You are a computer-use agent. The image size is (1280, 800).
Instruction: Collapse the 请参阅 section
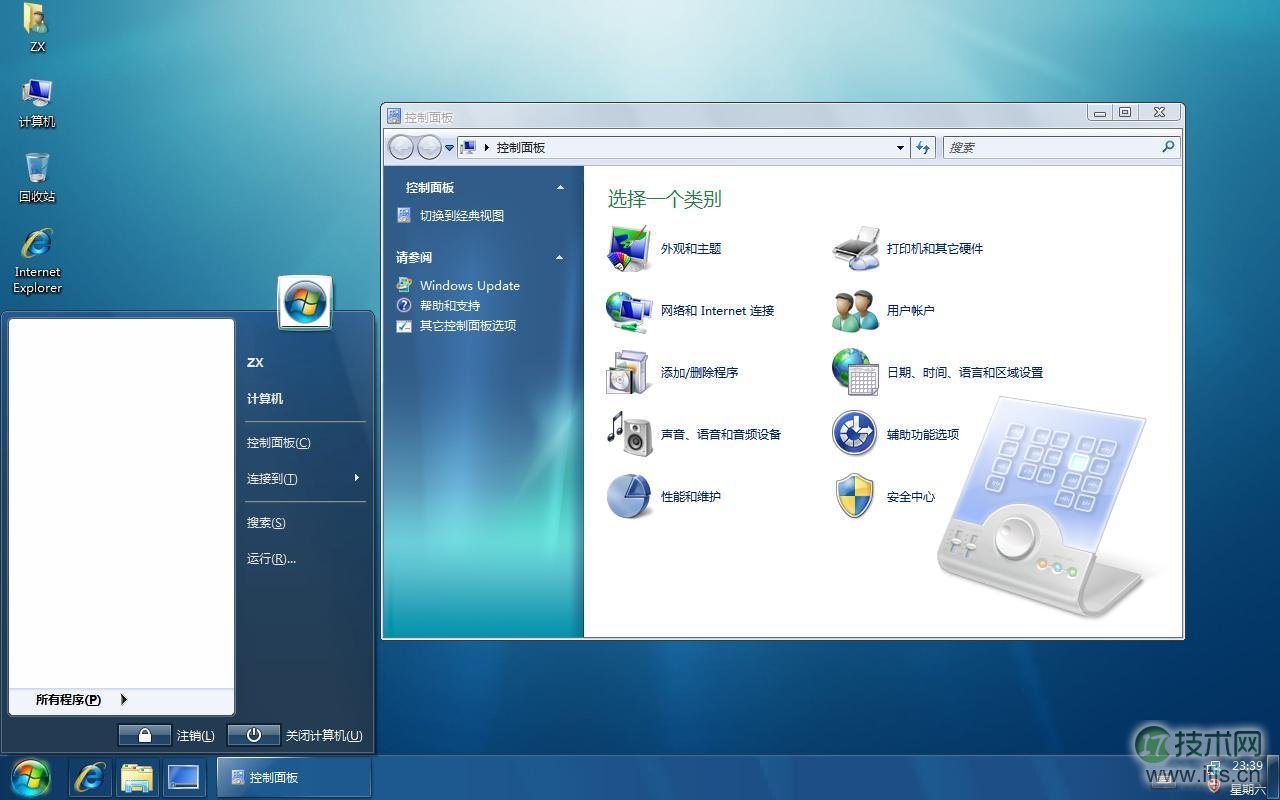coord(559,257)
